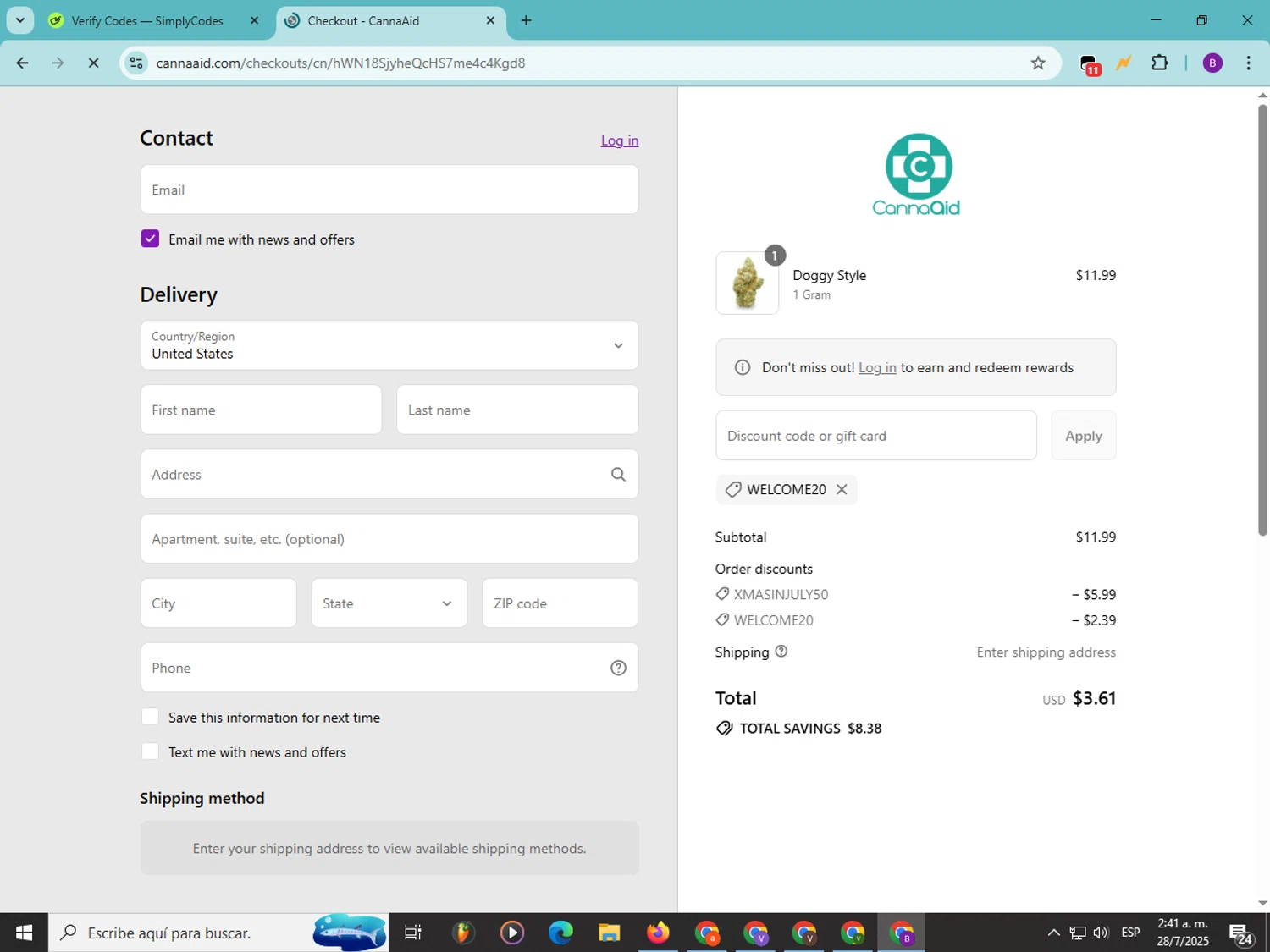
Task: Focus the Discount code or gift card field
Action: pyautogui.click(x=876, y=436)
